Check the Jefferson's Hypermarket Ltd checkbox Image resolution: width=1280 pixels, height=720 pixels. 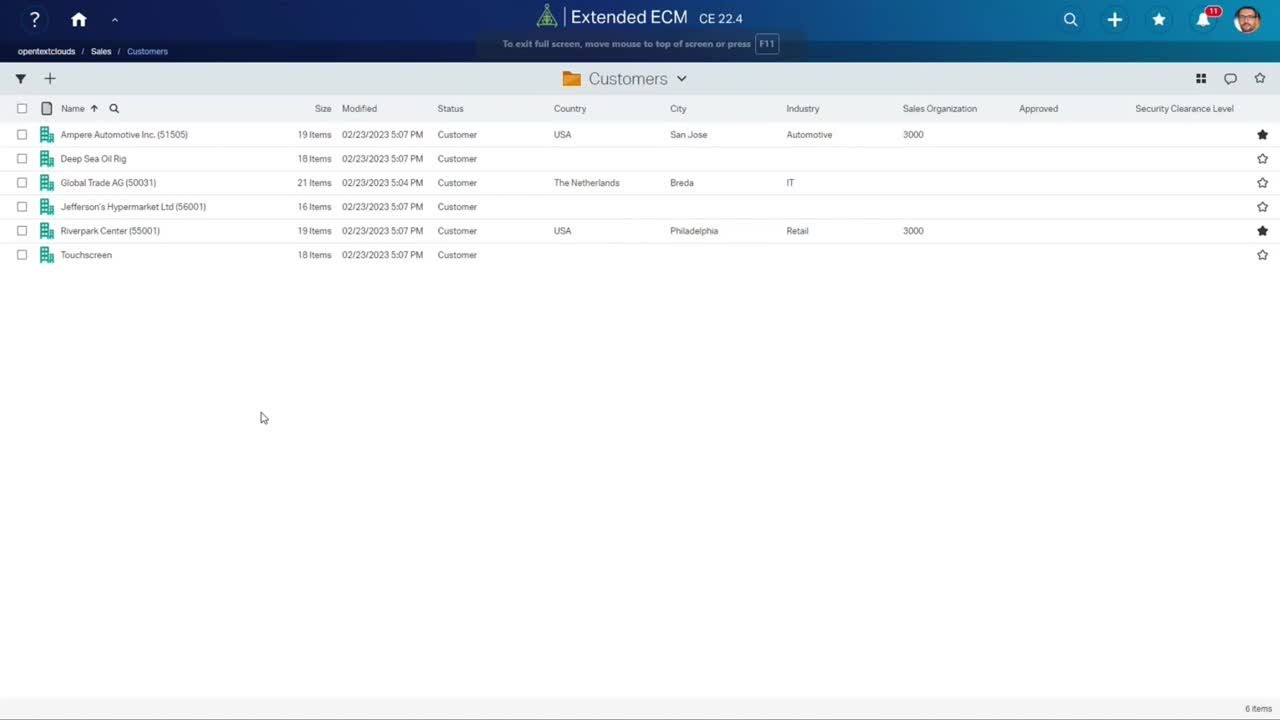[22, 207]
